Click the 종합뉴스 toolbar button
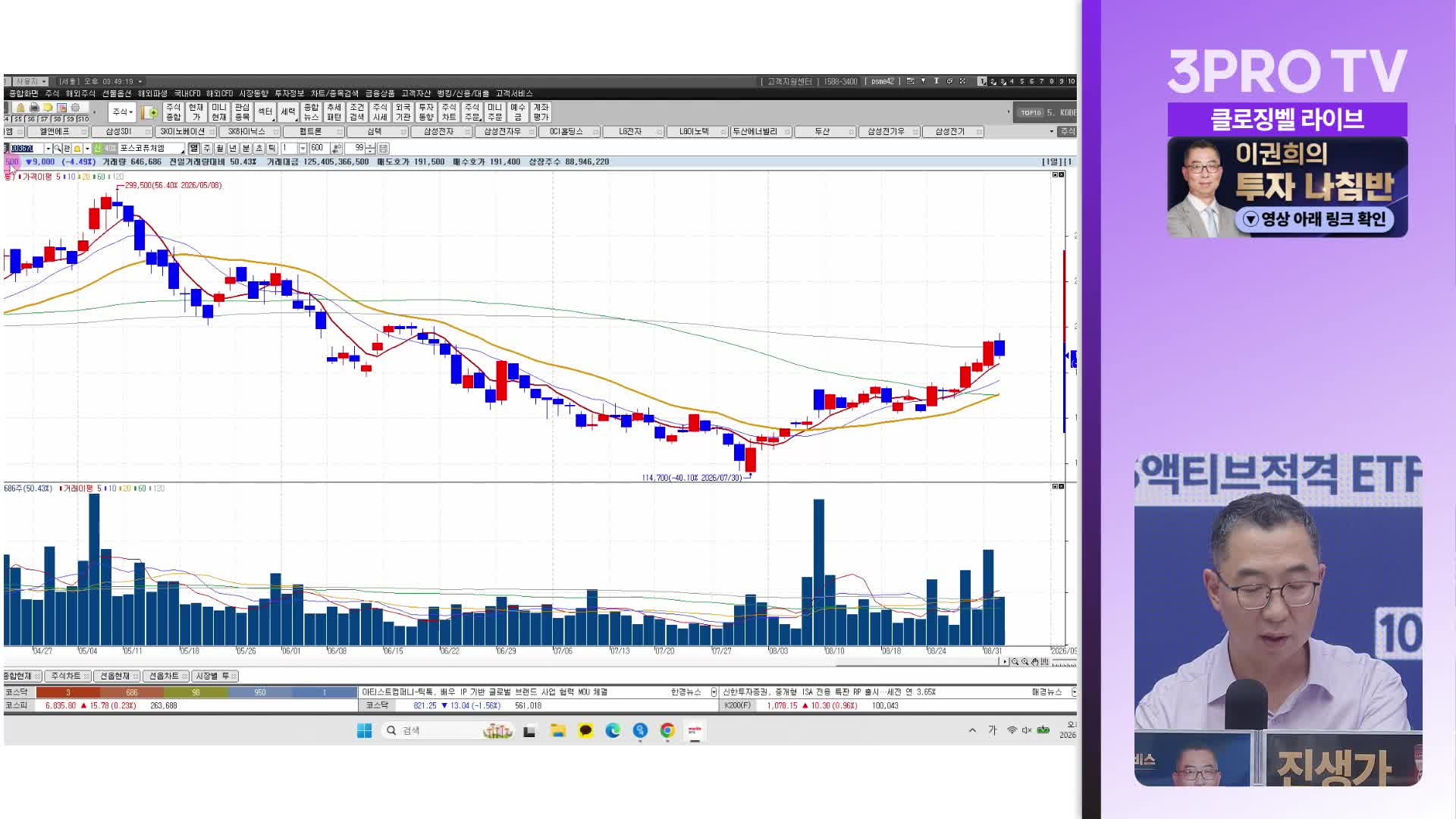1456x819 pixels. click(311, 112)
